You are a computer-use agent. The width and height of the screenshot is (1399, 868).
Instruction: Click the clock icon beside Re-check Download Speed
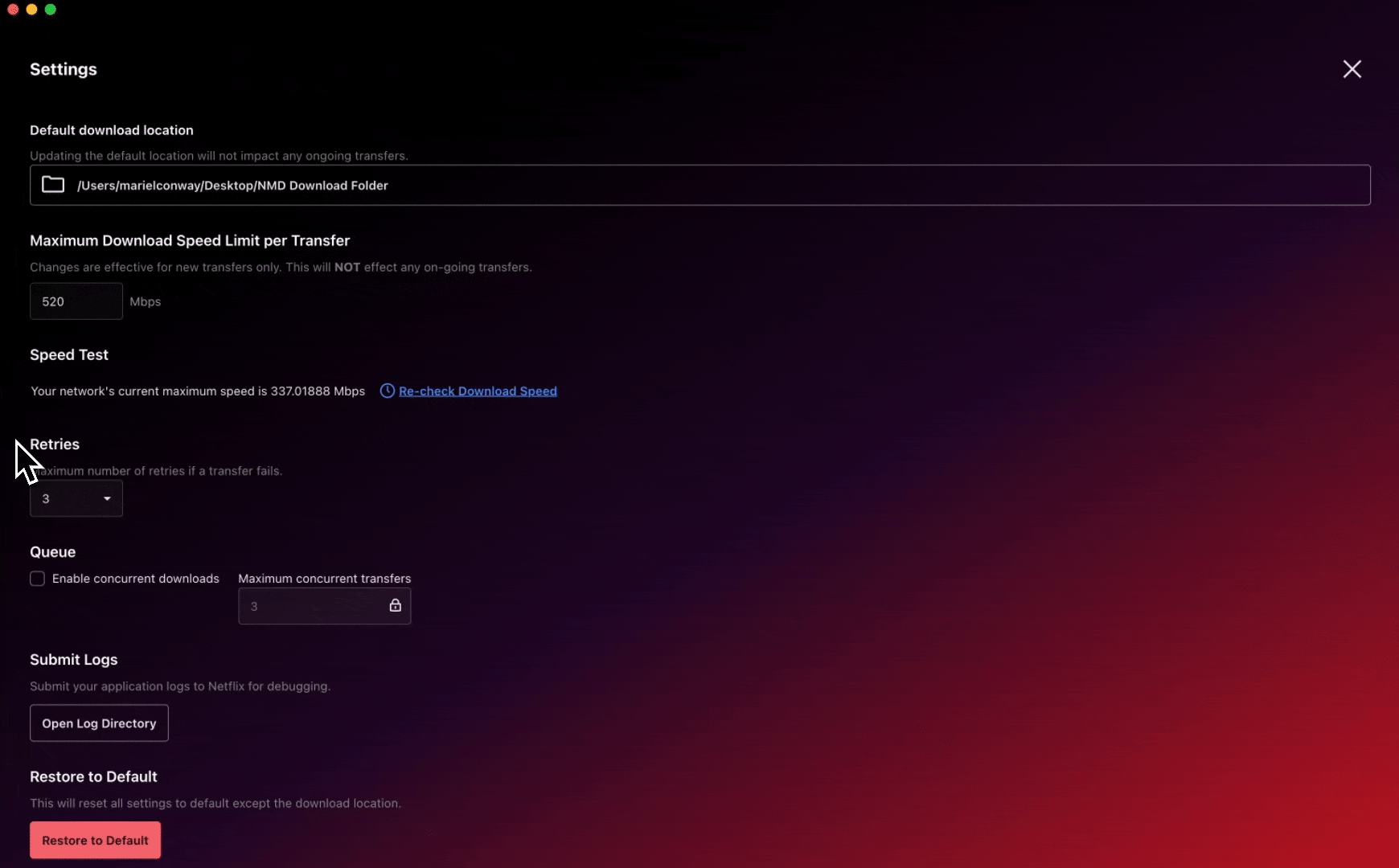click(x=387, y=391)
